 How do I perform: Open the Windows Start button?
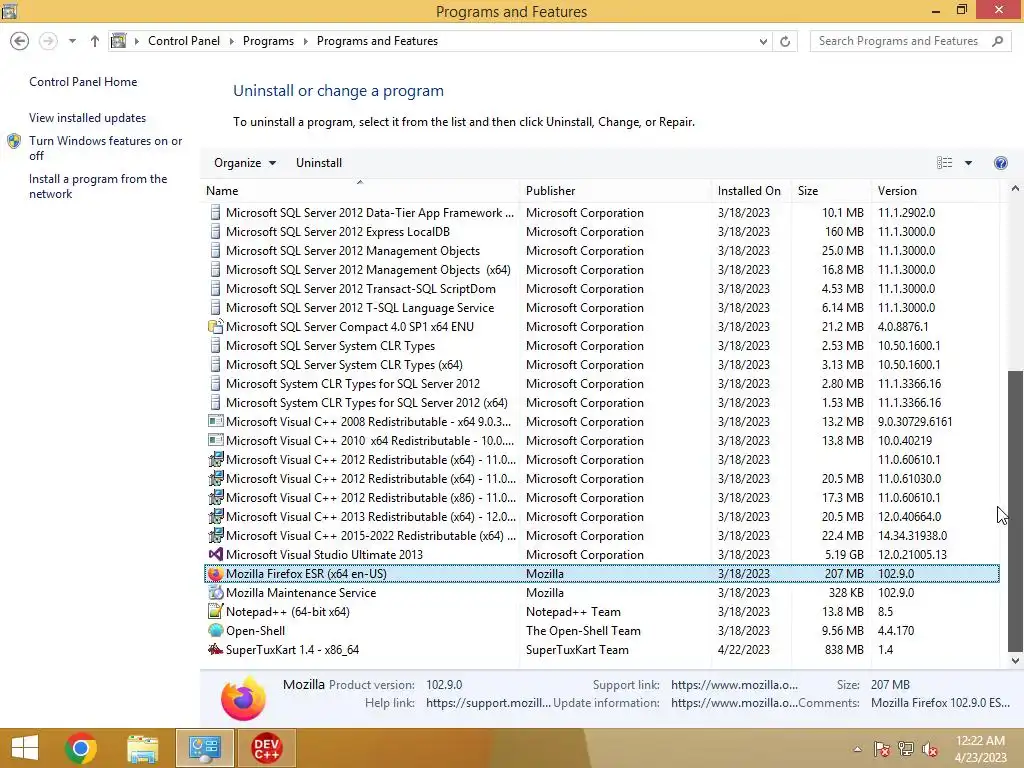tap(25, 748)
